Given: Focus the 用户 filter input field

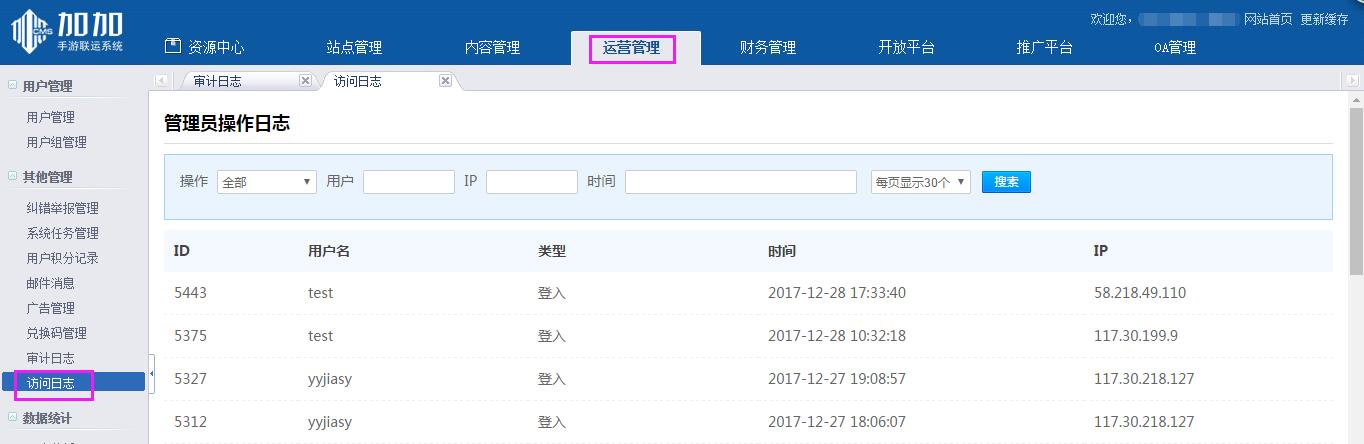Looking at the screenshot, I should 408,182.
